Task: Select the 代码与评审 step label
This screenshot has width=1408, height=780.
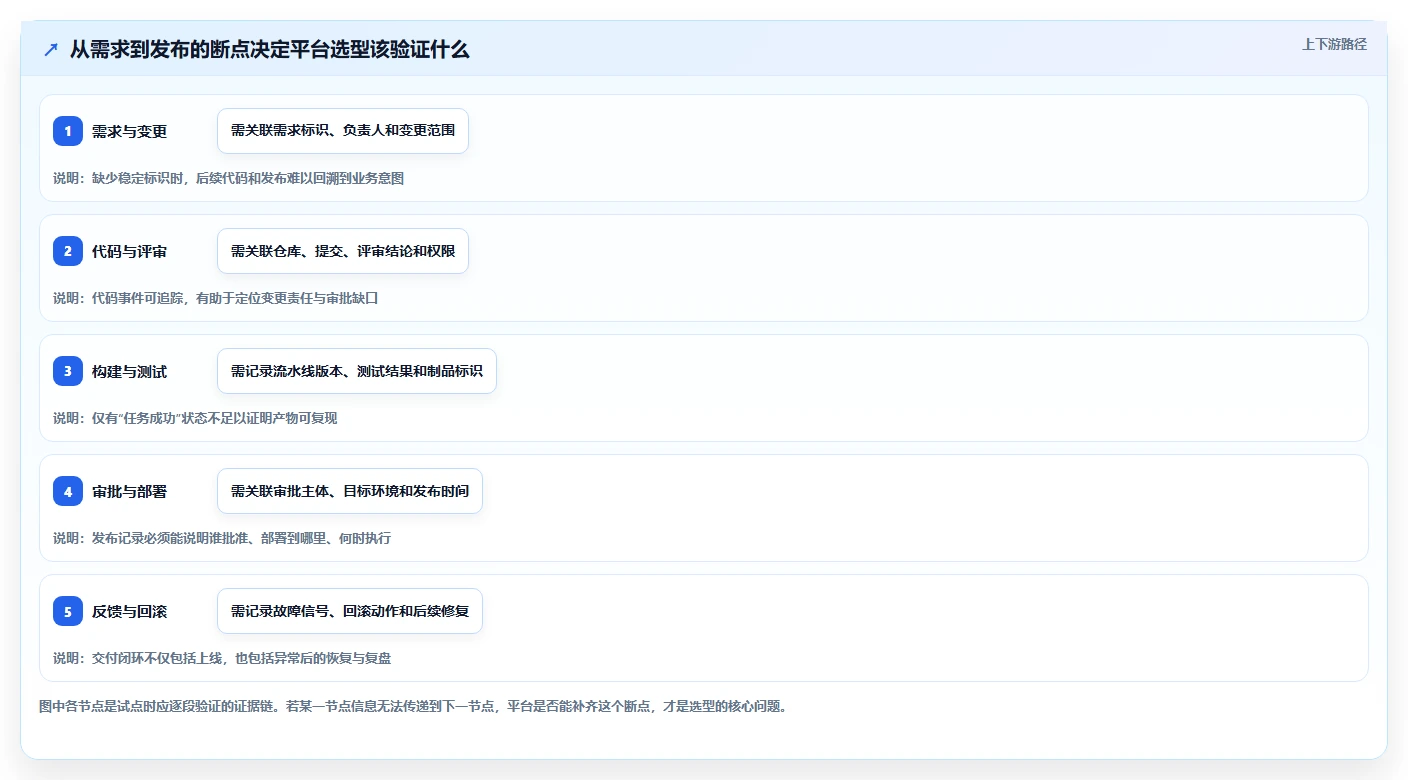Action: click(x=129, y=251)
